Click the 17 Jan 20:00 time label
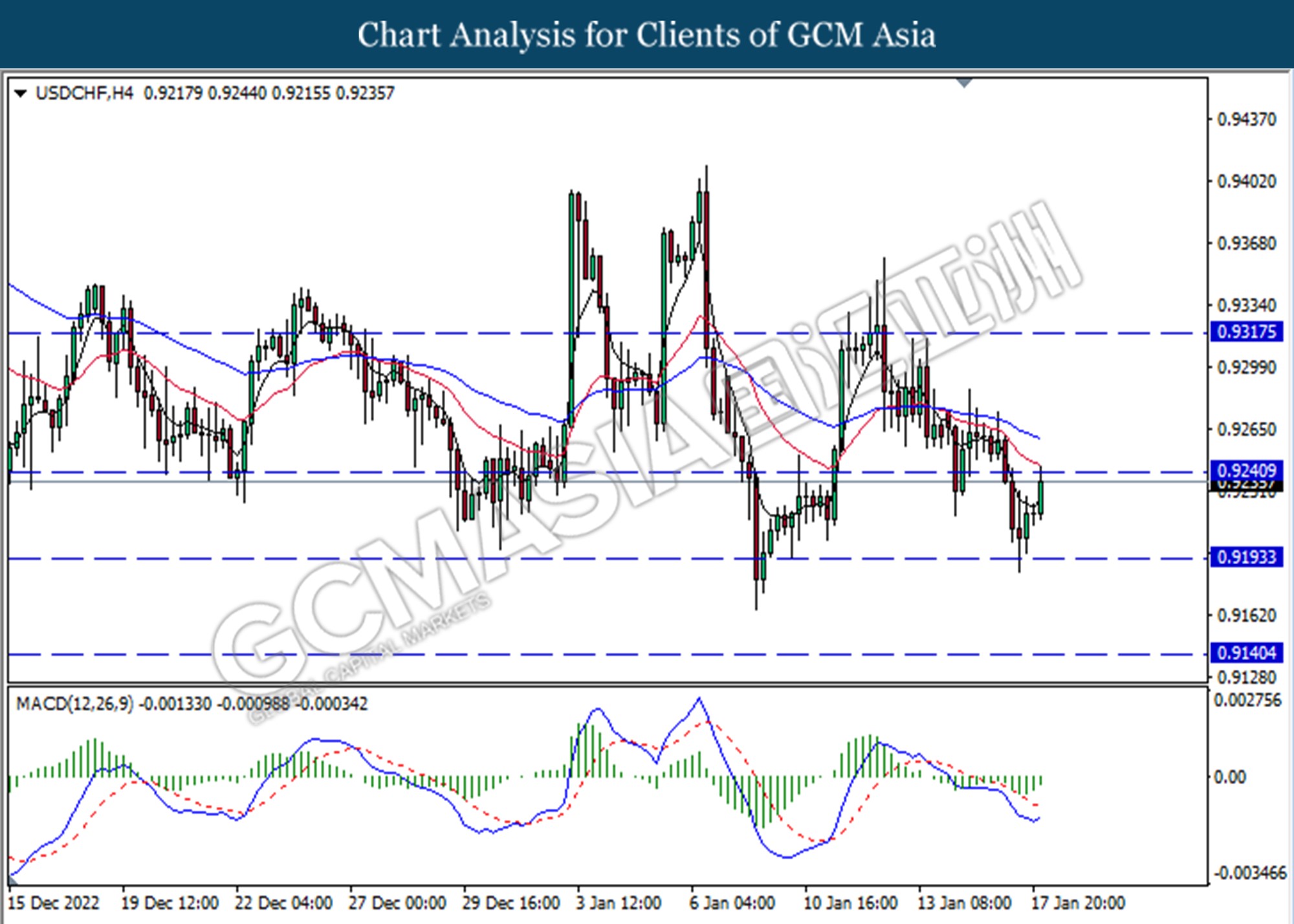Screen dimensions: 1294x924 coord(1078,903)
